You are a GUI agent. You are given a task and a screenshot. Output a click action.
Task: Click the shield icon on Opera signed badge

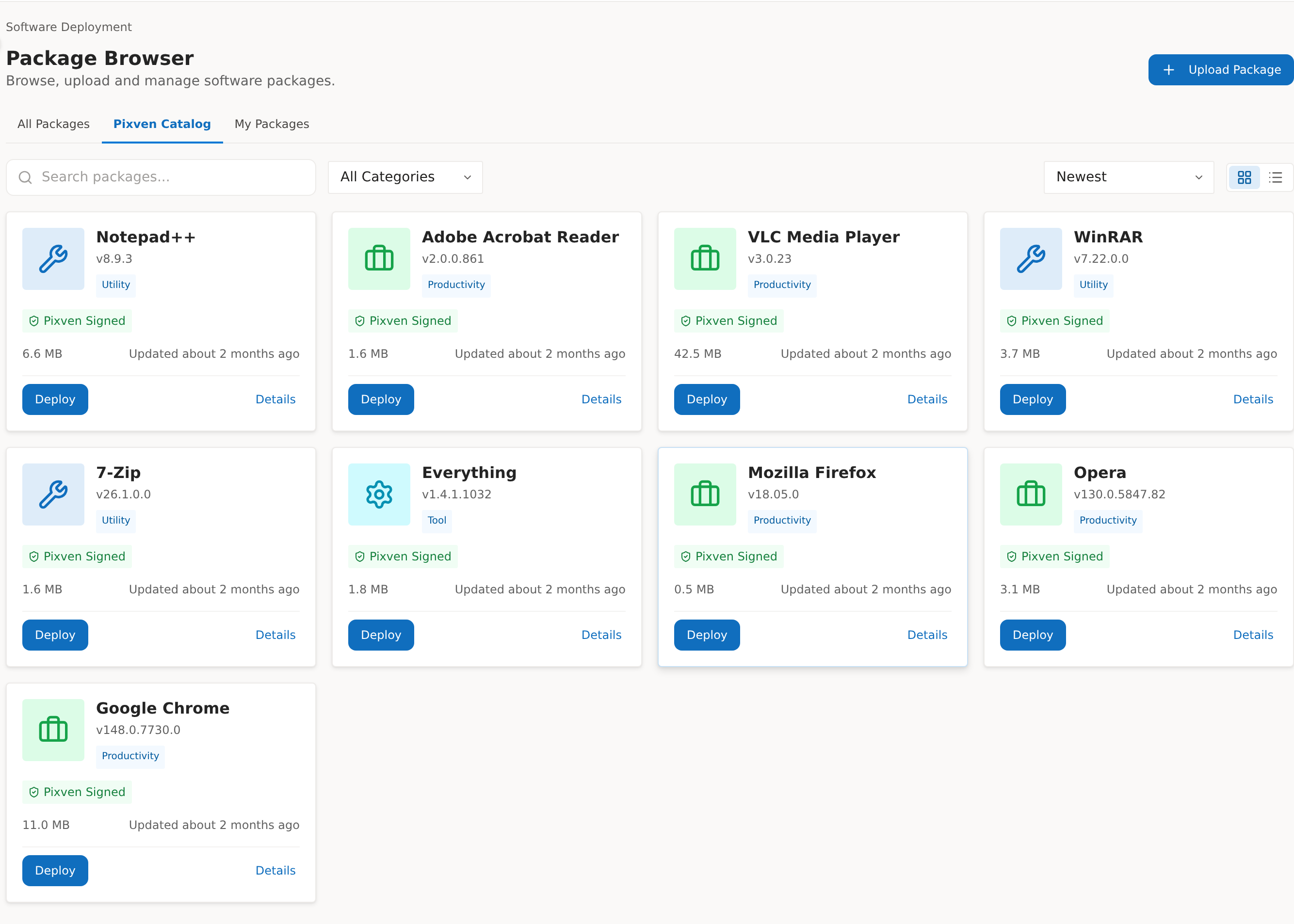(1012, 557)
